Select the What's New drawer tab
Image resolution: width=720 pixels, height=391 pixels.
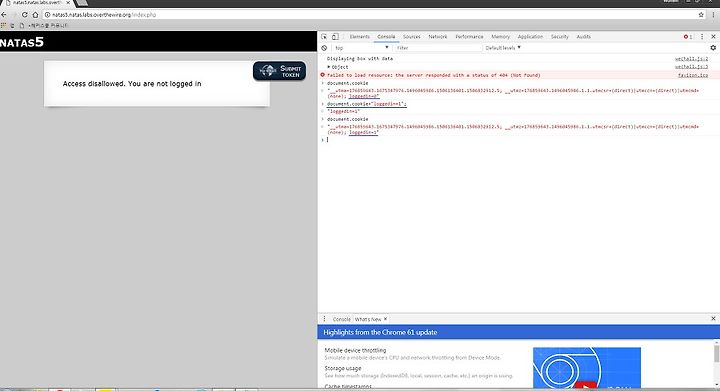click(x=368, y=319)
